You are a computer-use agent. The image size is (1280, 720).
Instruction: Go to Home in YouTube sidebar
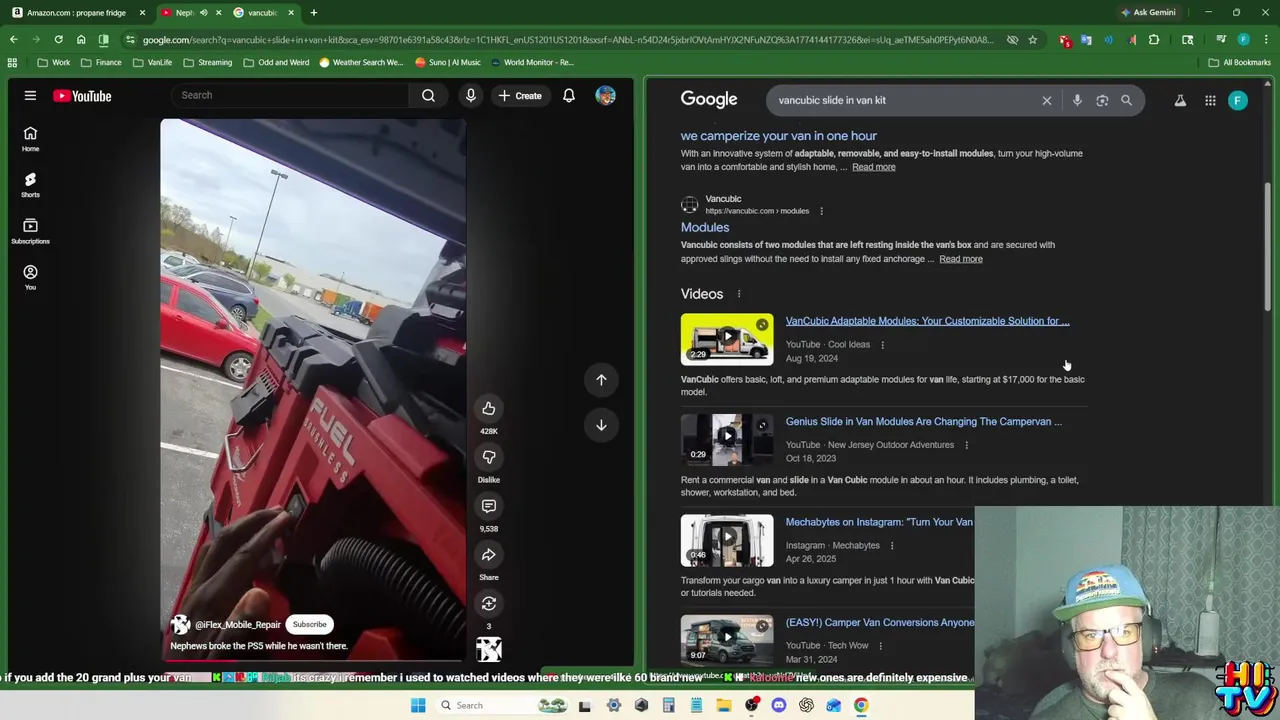tap(30, 139)
